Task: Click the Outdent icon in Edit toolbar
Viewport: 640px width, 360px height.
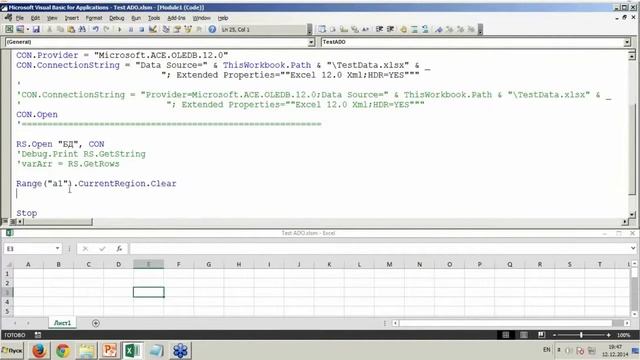Action: (390, 29)
